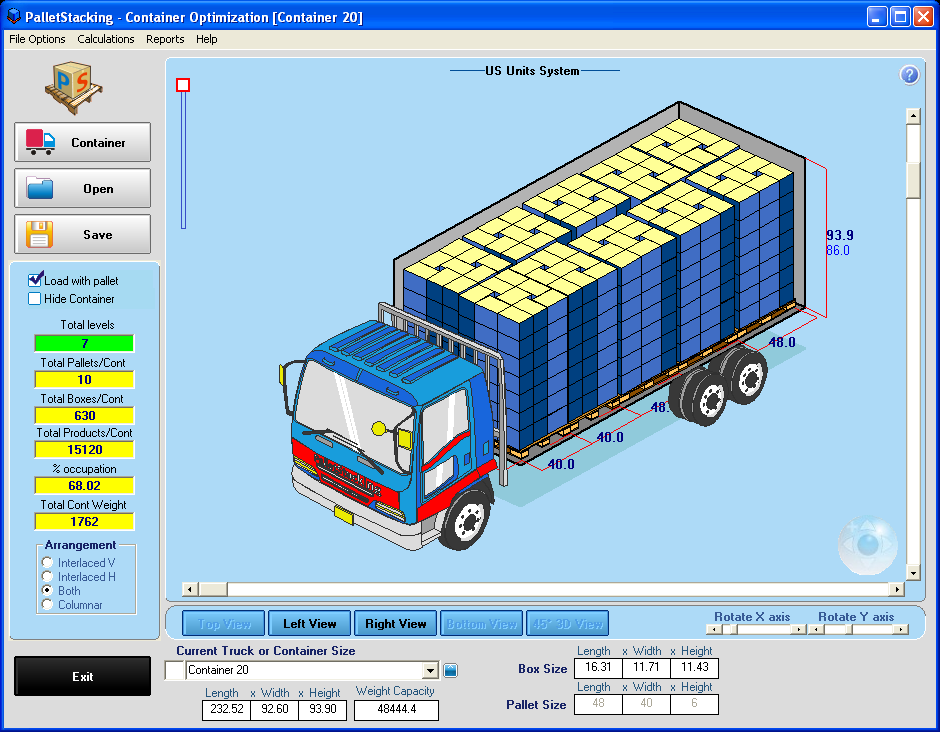Expand the Container 20 size dropdown
This screenshot has width=940, height=732.
point(430,670)
